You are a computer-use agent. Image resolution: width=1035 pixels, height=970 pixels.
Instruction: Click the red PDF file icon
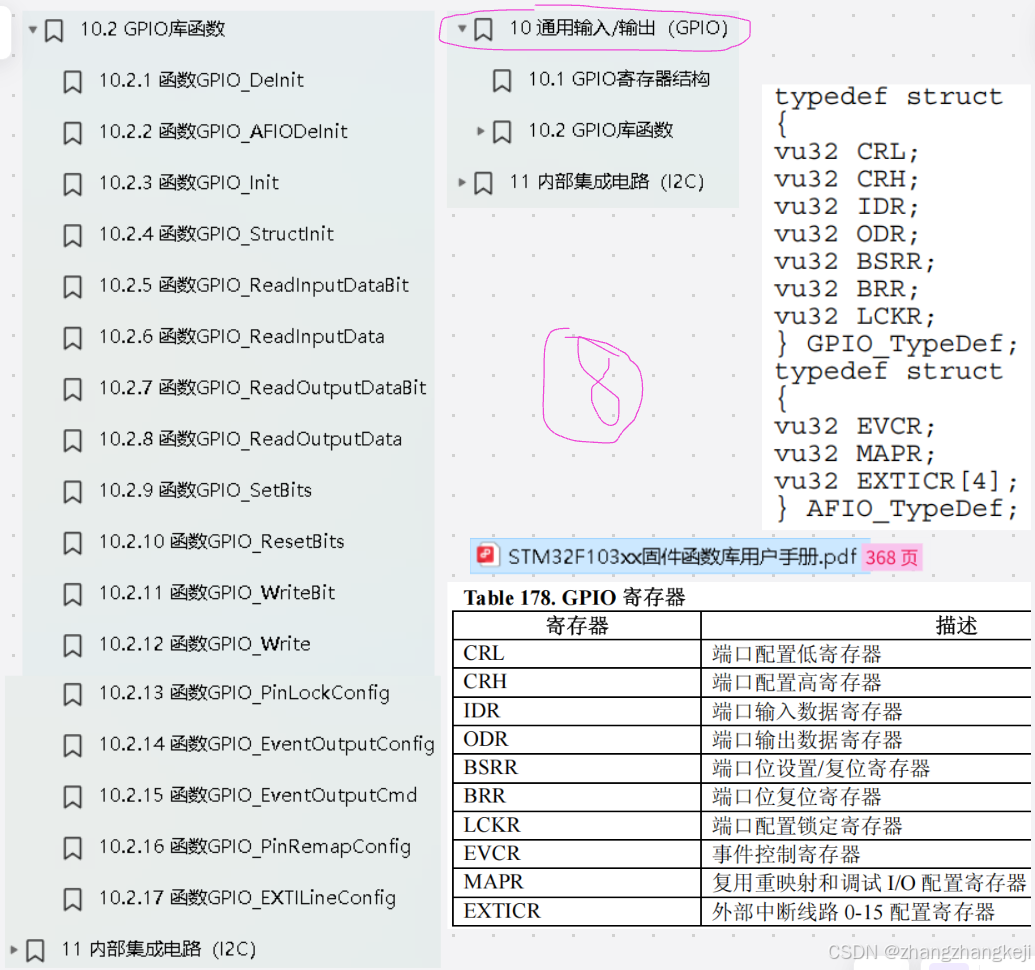pyautogui.click(x=486, y=555)
